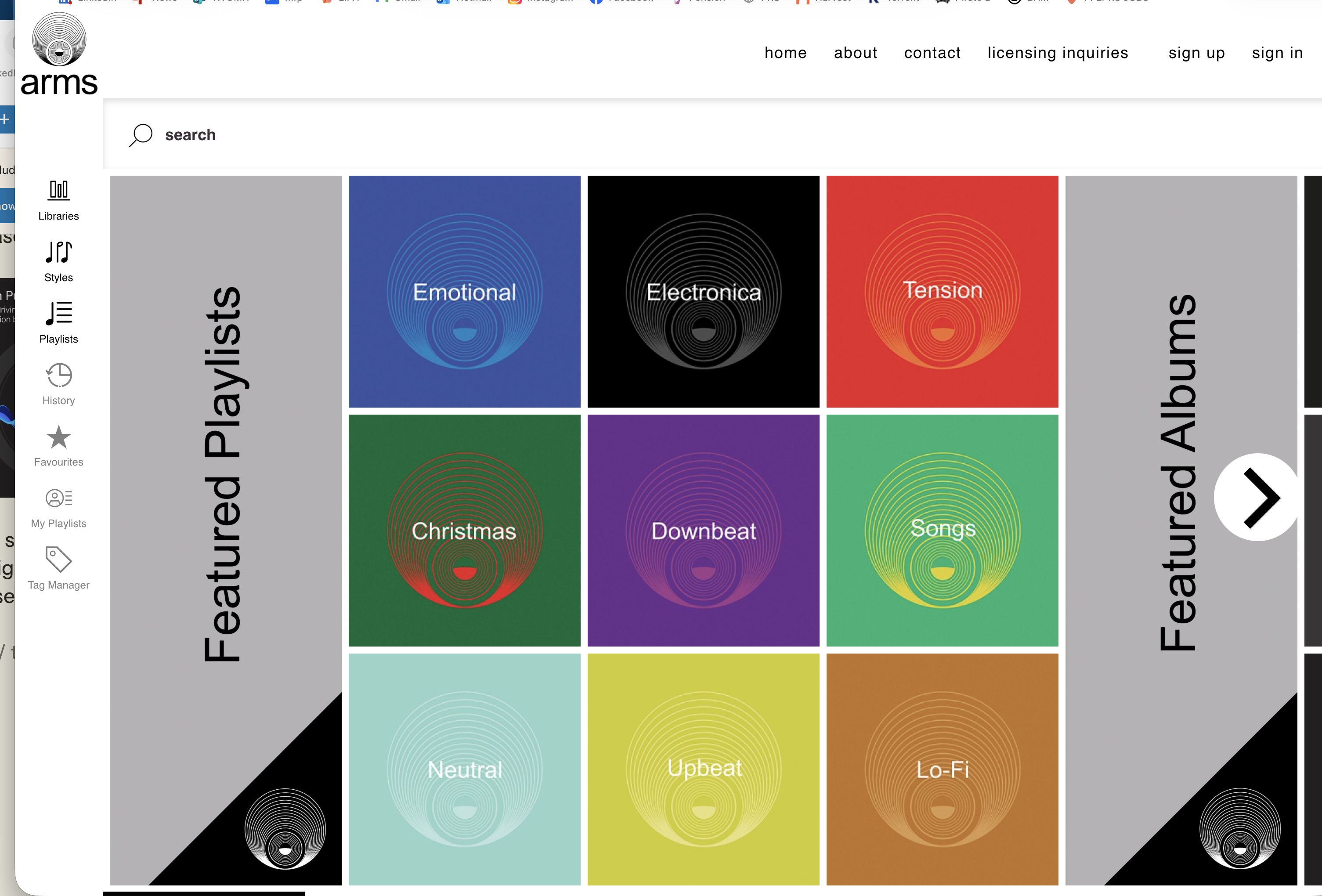Open Playlists from the sidebar
The image size is (1322, 896).
coord(58,314)
